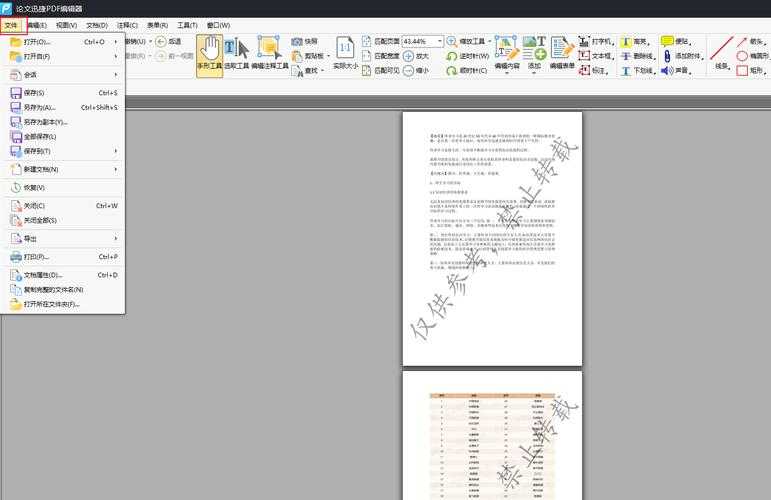
Task: Click the Edit Content (编辑内容) tool
Action: [x=507, y=54]
